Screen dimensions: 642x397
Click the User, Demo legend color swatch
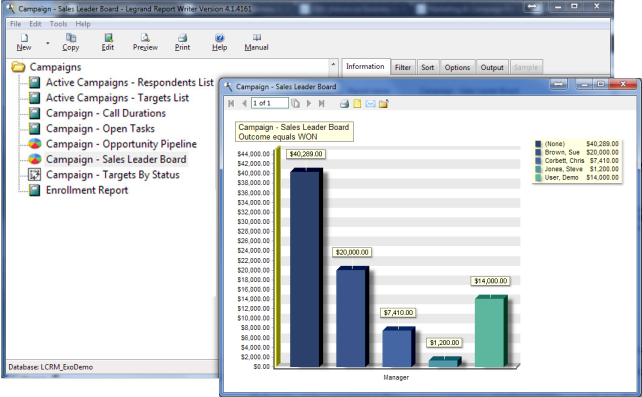(x=538, y=178)
